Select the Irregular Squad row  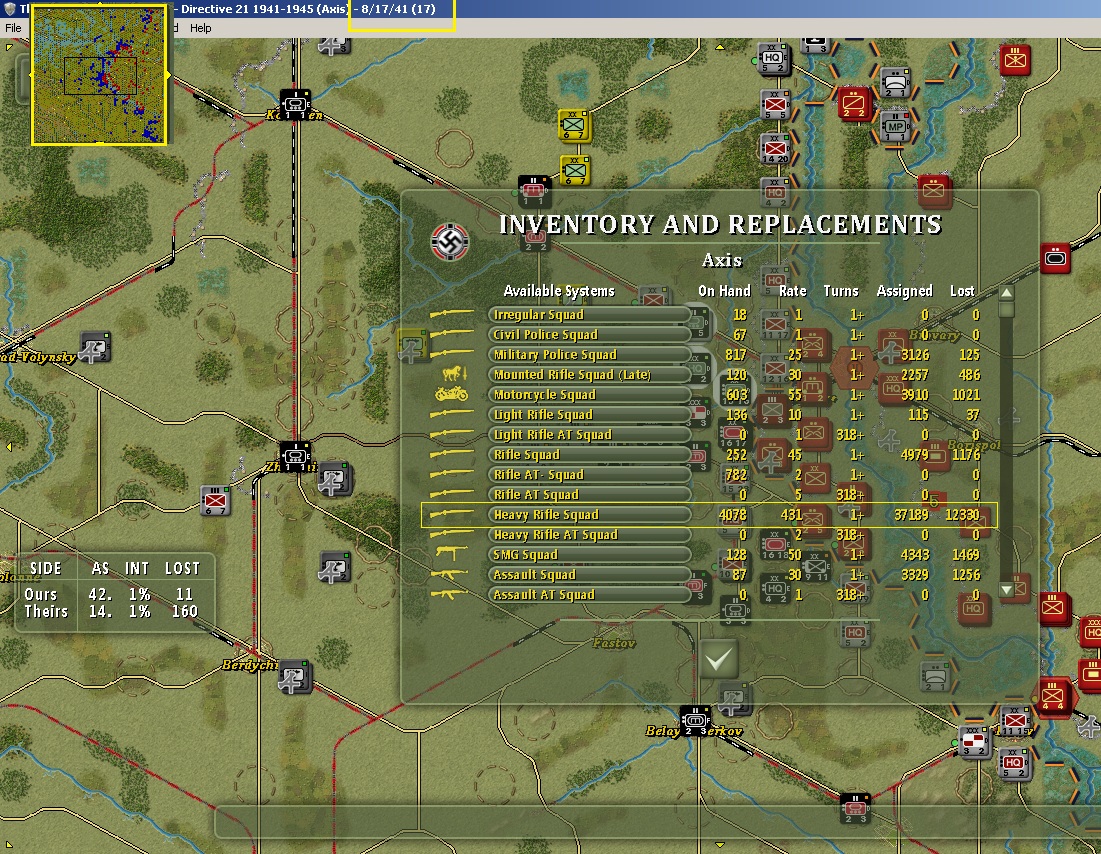click(590, 315)
